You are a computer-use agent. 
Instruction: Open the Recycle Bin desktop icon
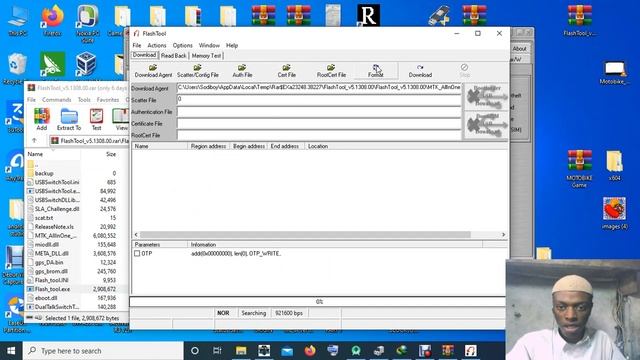[x=16, y=69]
